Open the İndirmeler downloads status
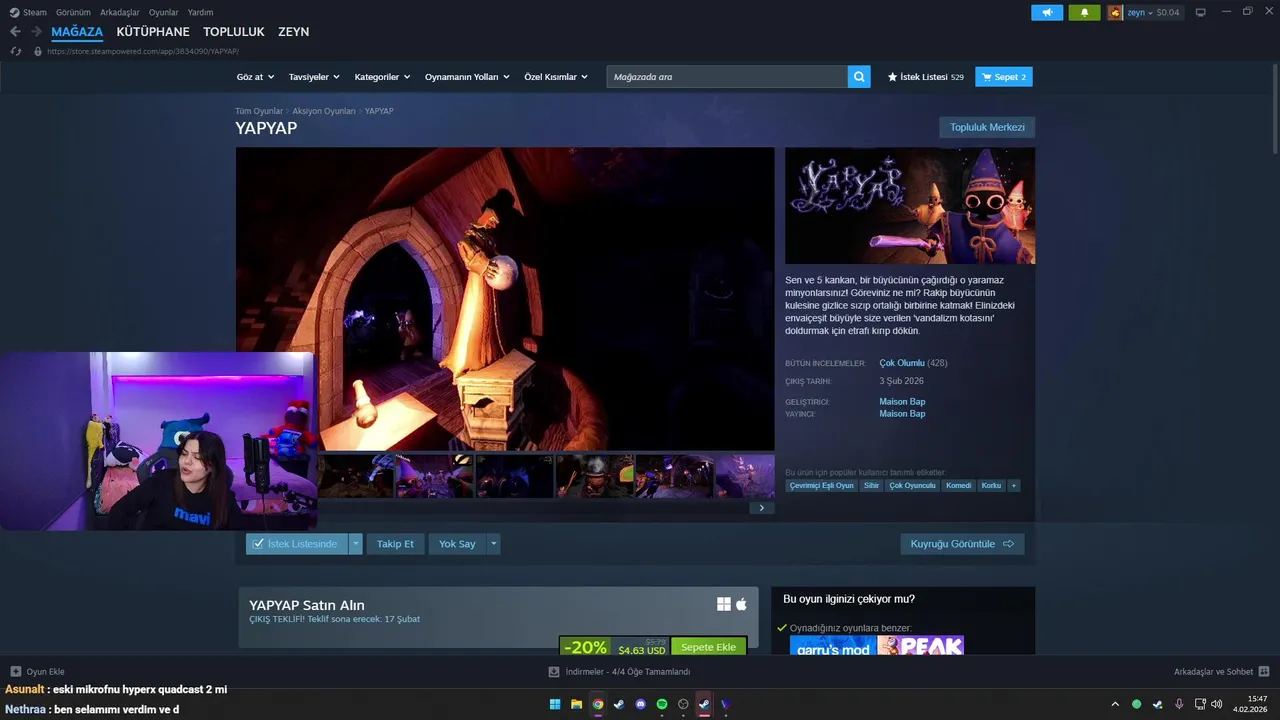Screen dimensions: 1280x720 pyautogui.click(x=619, y=672)
